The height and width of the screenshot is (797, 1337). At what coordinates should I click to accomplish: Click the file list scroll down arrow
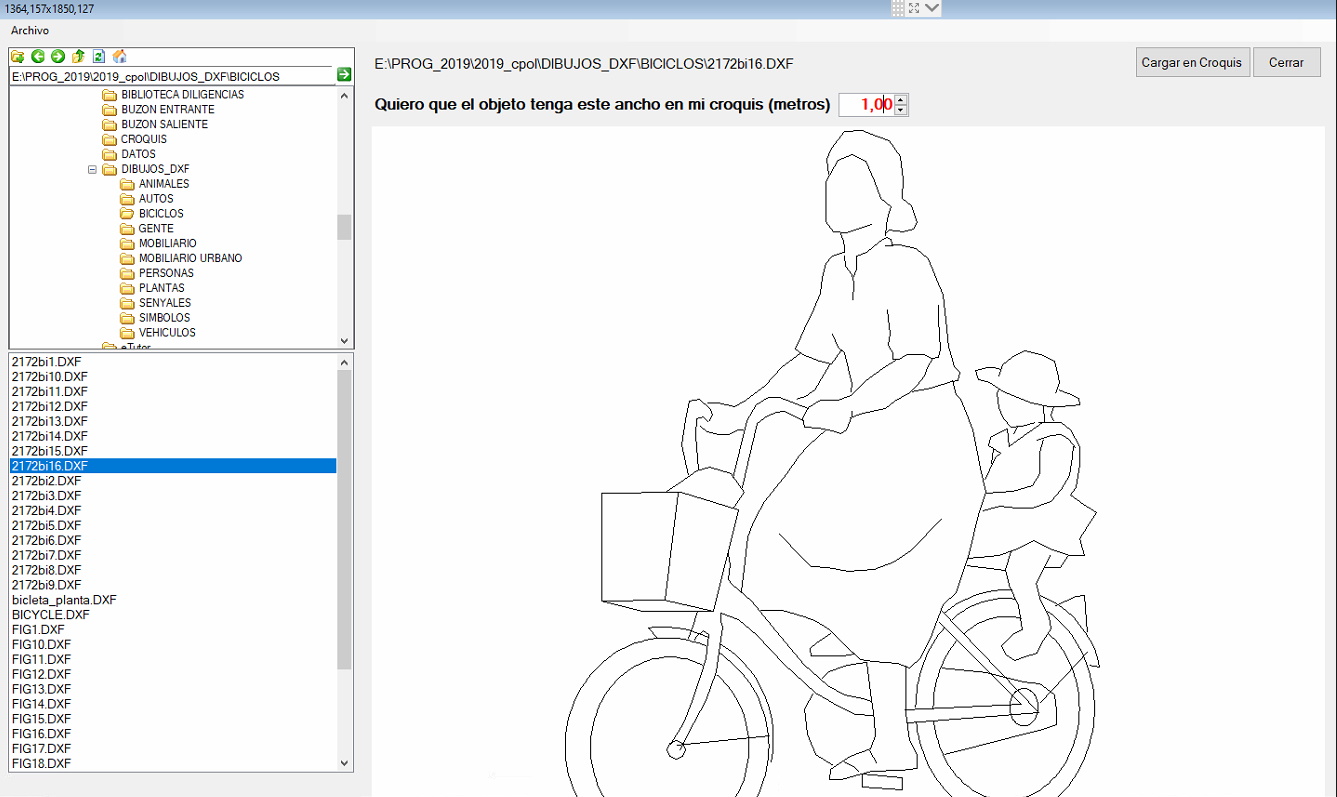[345, 763]
